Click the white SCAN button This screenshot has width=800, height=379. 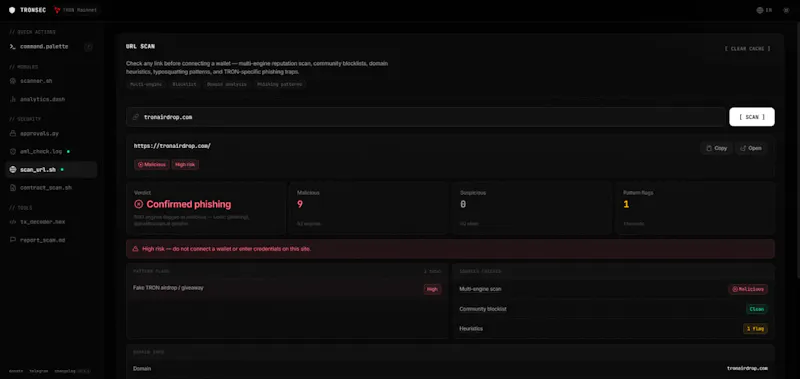[752, 117]
